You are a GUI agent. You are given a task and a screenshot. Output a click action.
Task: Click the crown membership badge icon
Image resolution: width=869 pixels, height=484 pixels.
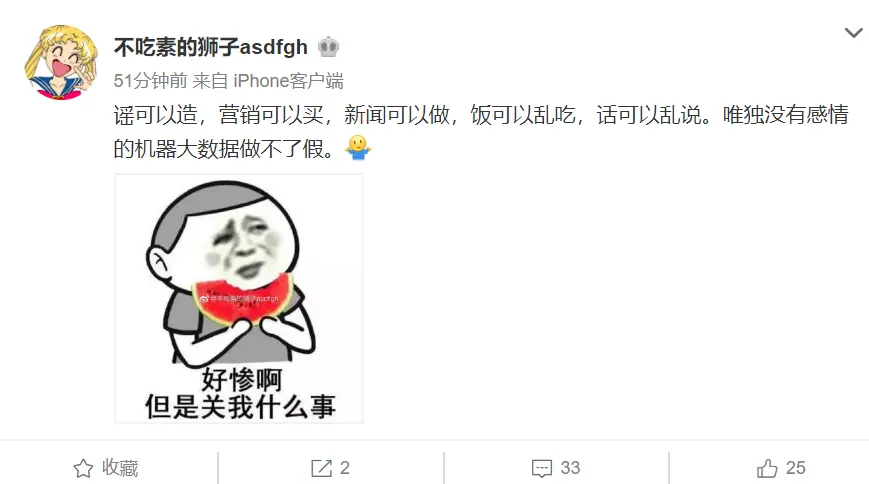(x=328, y=47)
